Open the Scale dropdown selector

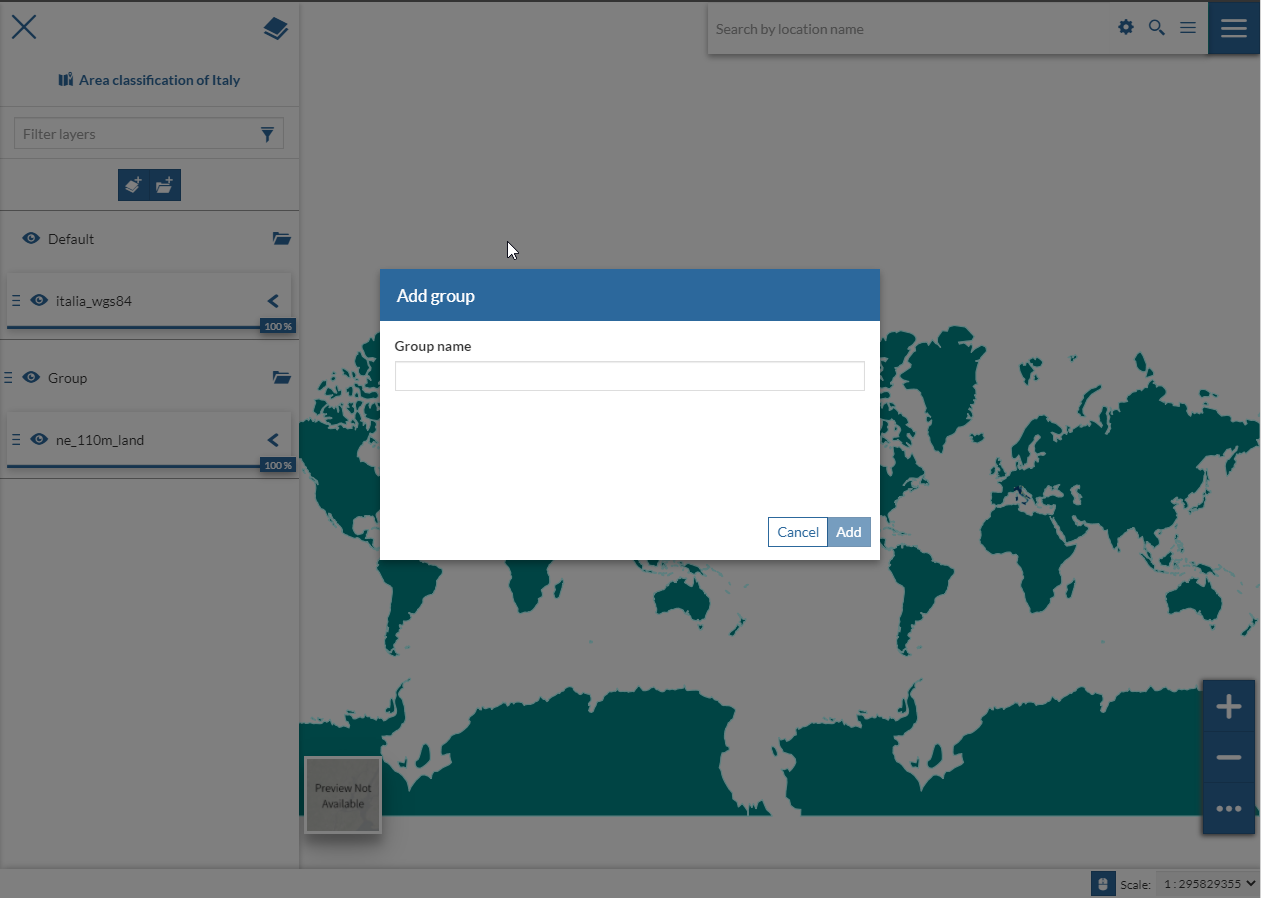(1208, 884)
